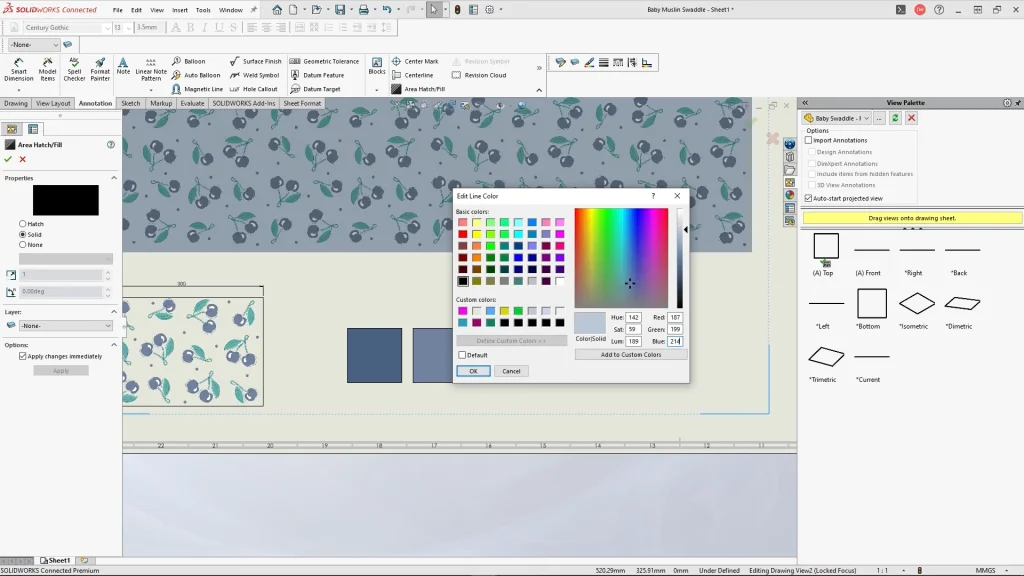Accept Area Hatch/Fill with green checkmark
The width and height of the screenshot is (1024, 576).
pyautogui.click(x=8, y=159)
